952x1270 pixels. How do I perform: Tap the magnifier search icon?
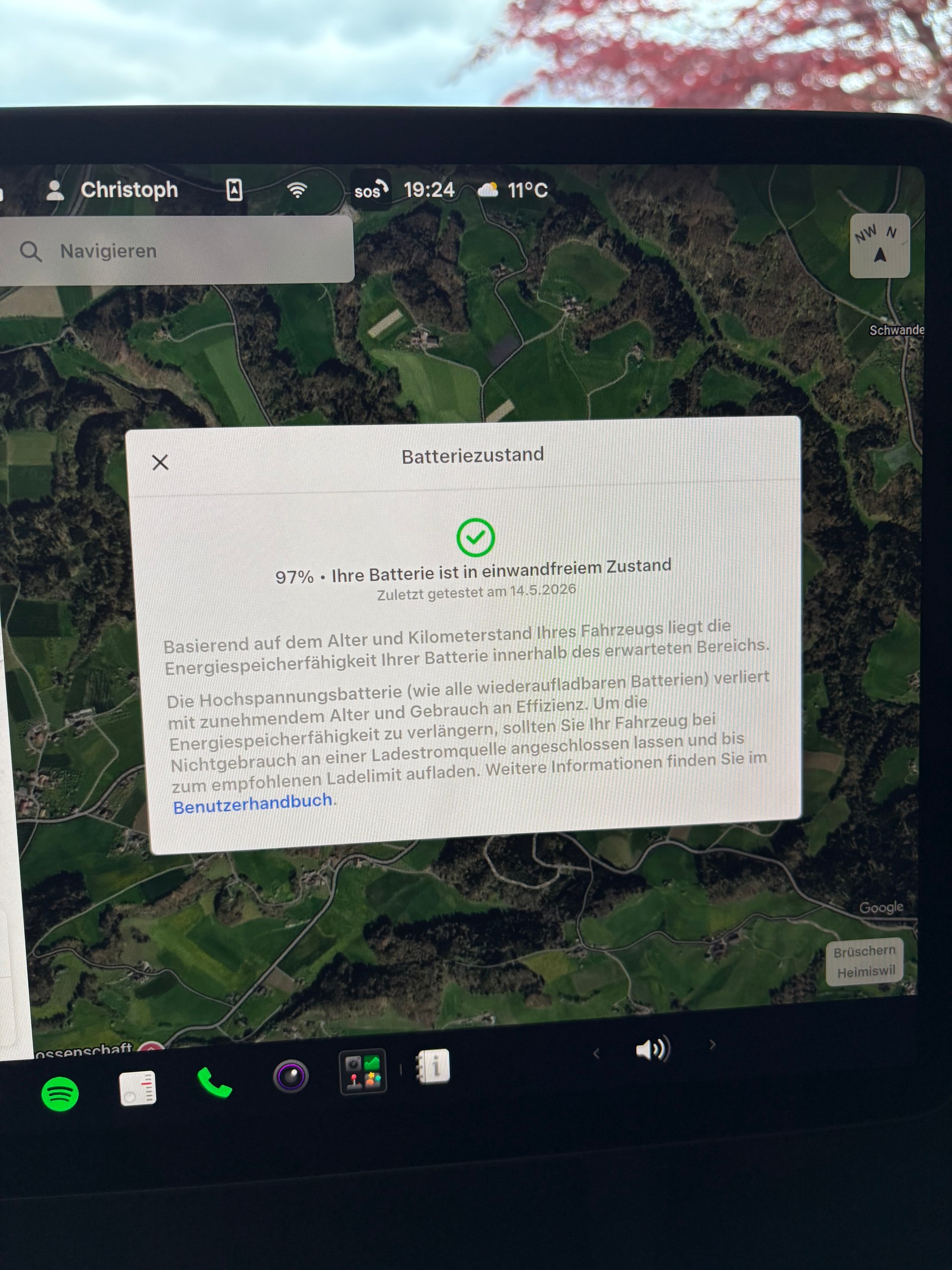click(30, 252)
